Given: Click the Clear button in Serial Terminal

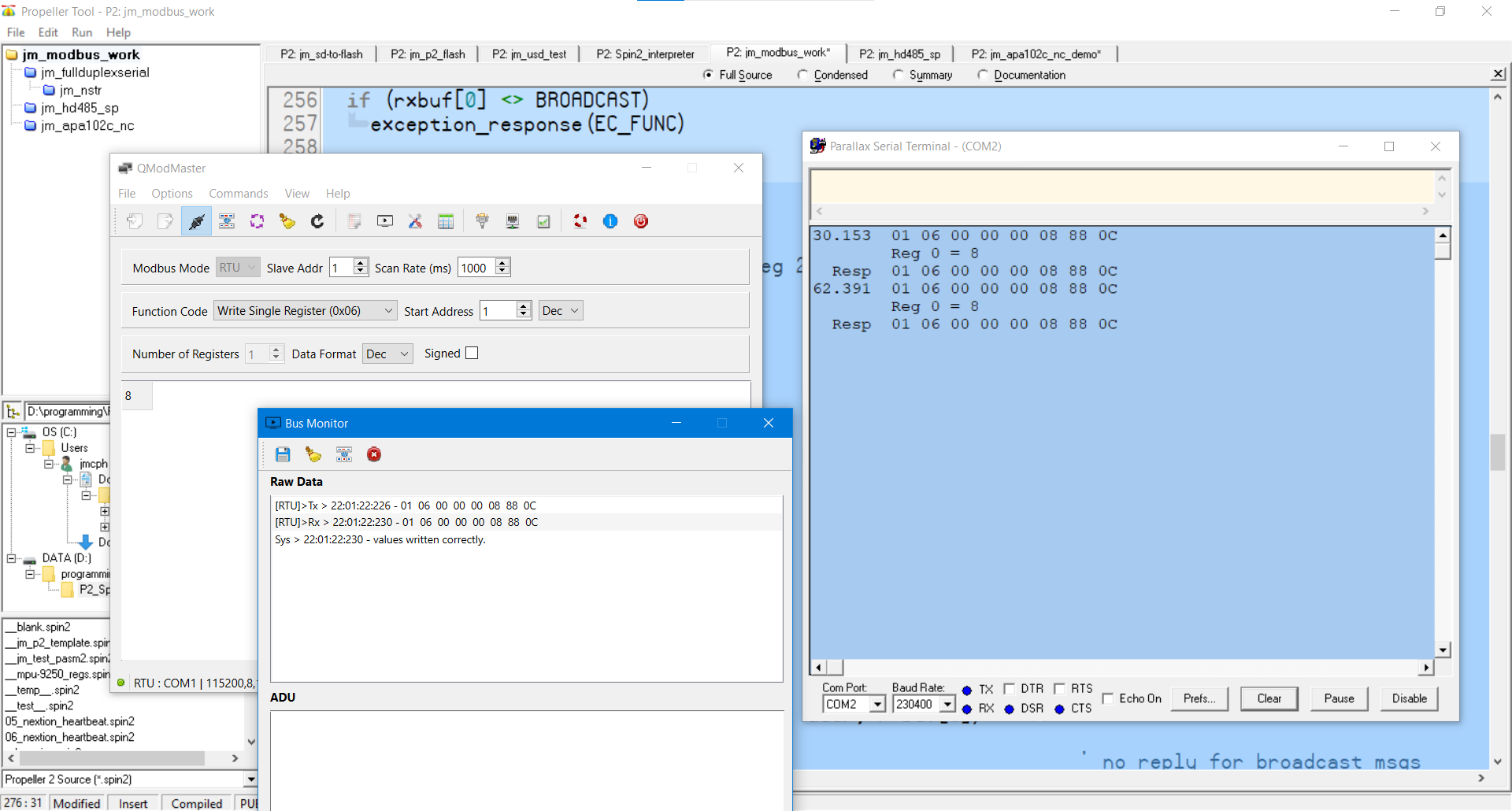Looking at the screenshot, I should click(x=1269, y=698).
